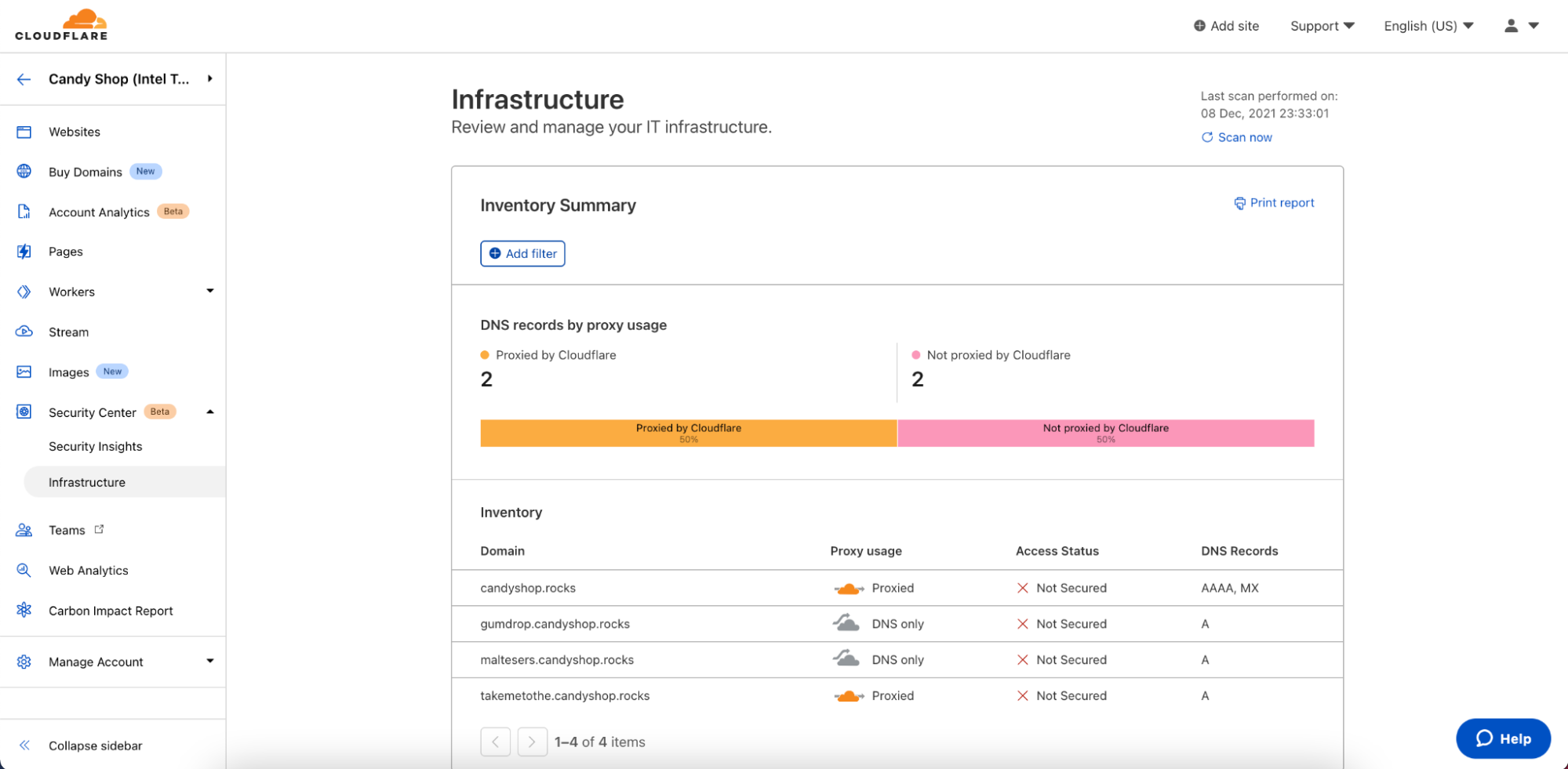Click the orange Proxied by Cloudflare bar
1568x769 pixels.
689,433
